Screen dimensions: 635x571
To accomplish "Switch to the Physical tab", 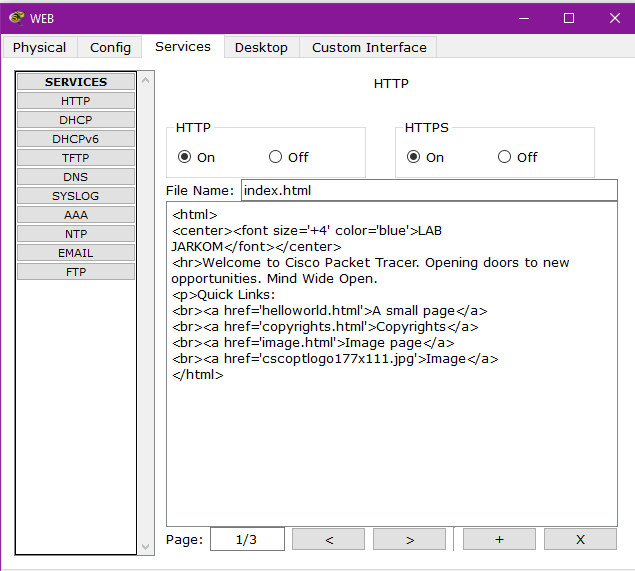I will point(39,47).
